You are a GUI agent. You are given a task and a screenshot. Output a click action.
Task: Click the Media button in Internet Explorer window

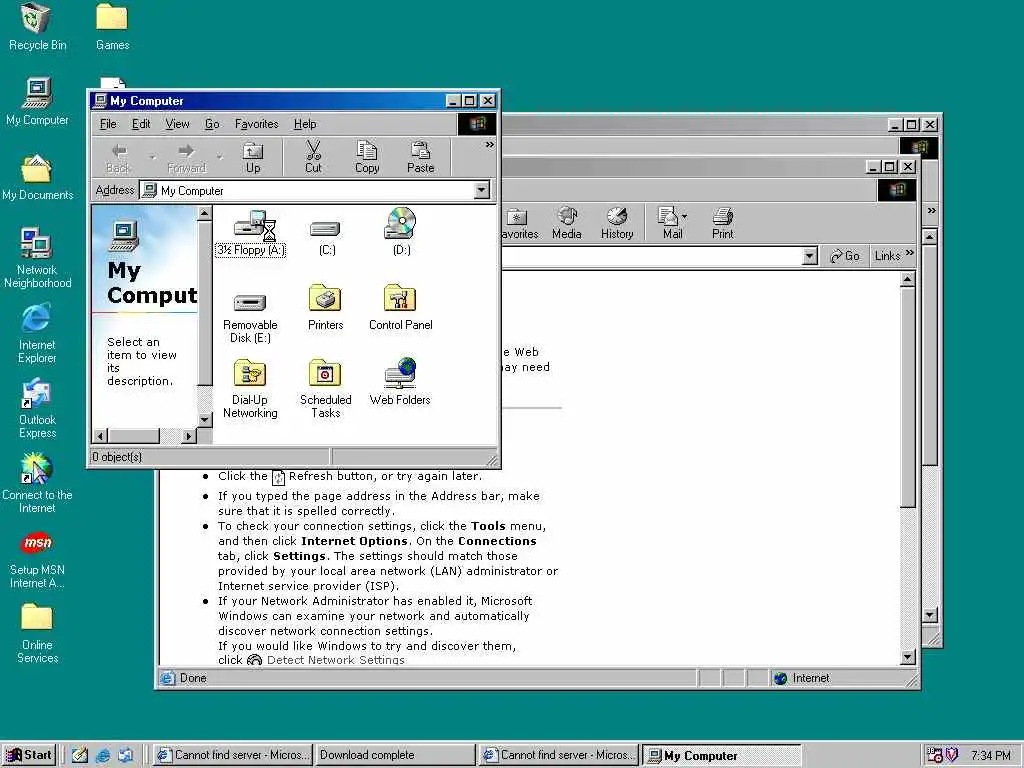(x=566, y=223)
